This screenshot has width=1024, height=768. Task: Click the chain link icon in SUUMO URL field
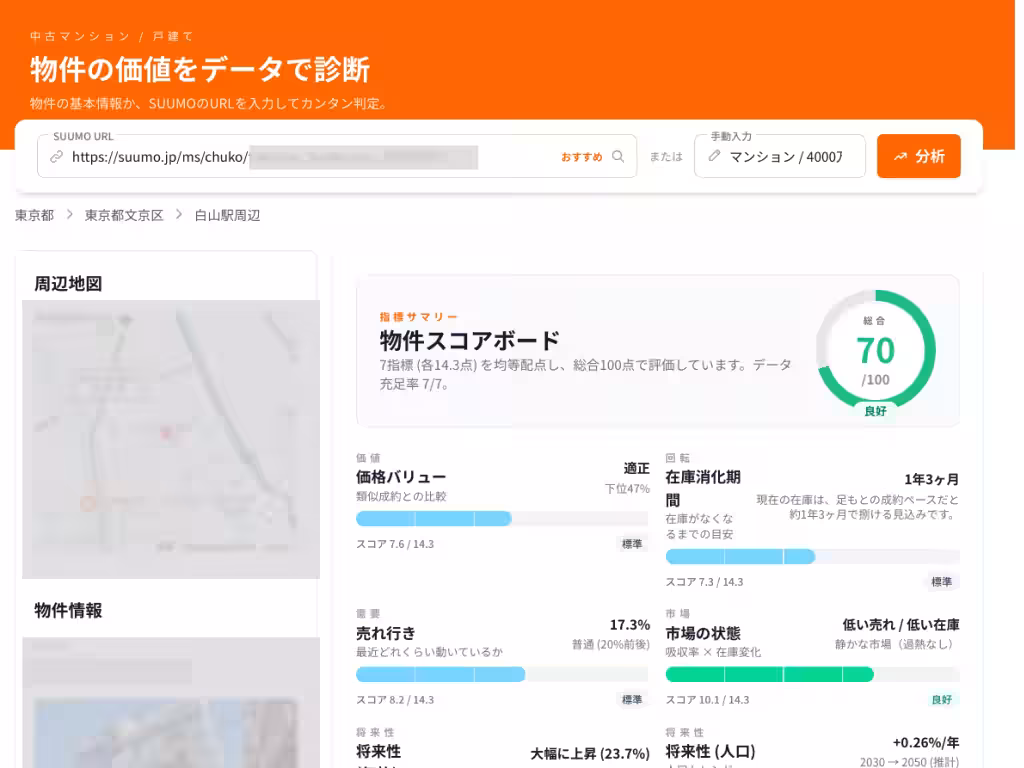[57, 157]
